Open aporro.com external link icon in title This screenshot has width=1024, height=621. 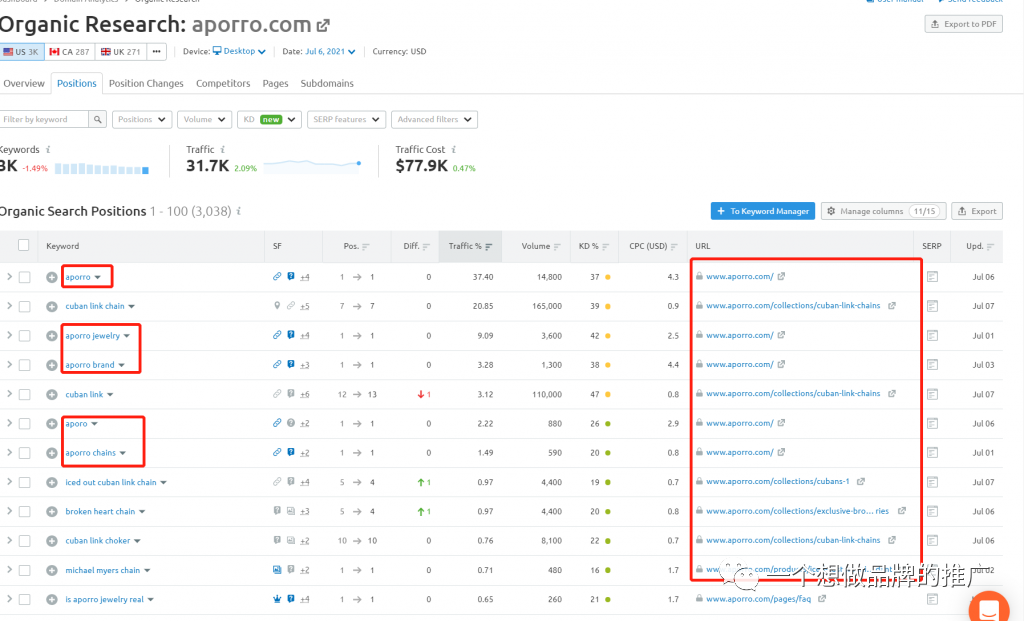[323, 26]
